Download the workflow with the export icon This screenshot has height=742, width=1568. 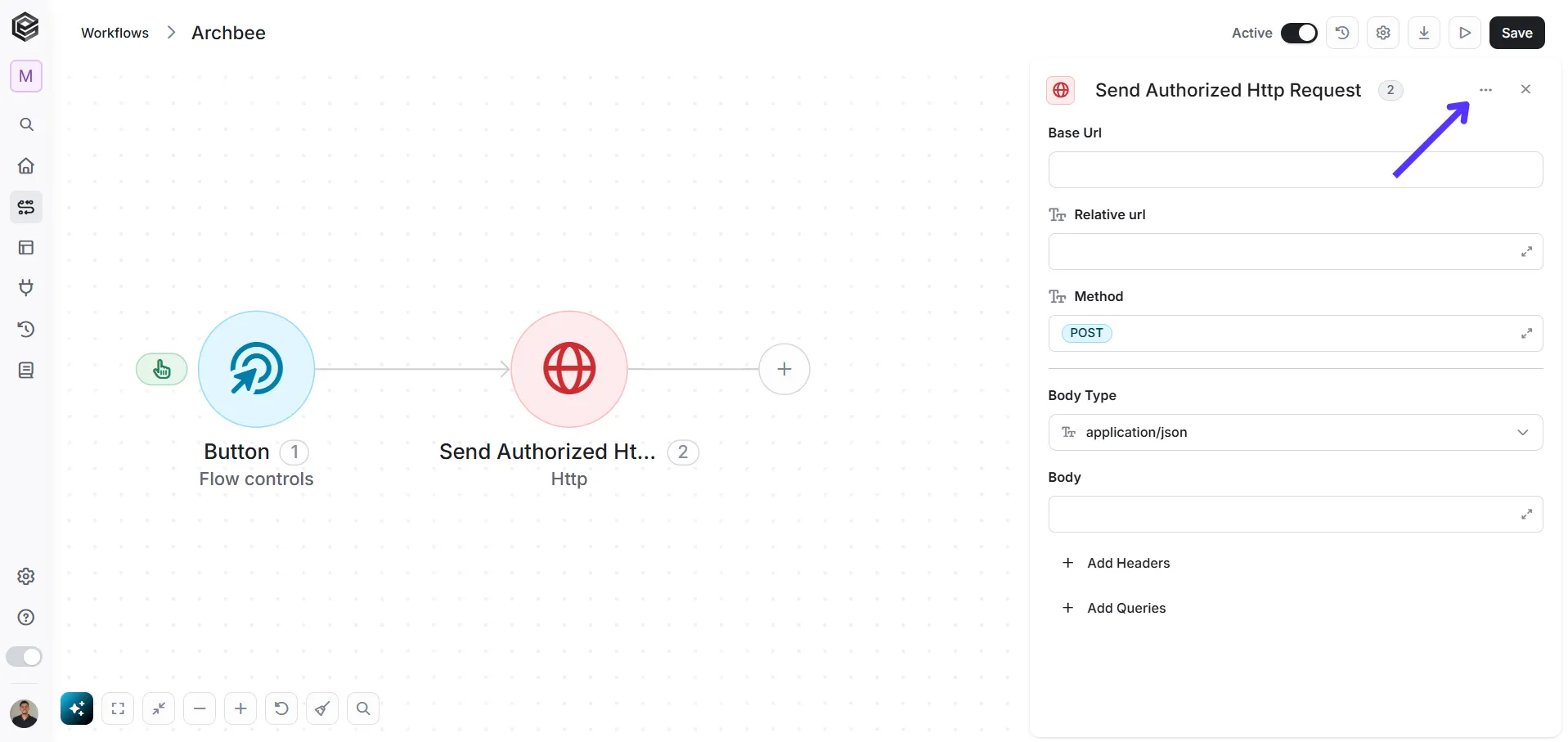pos(1424,33)
